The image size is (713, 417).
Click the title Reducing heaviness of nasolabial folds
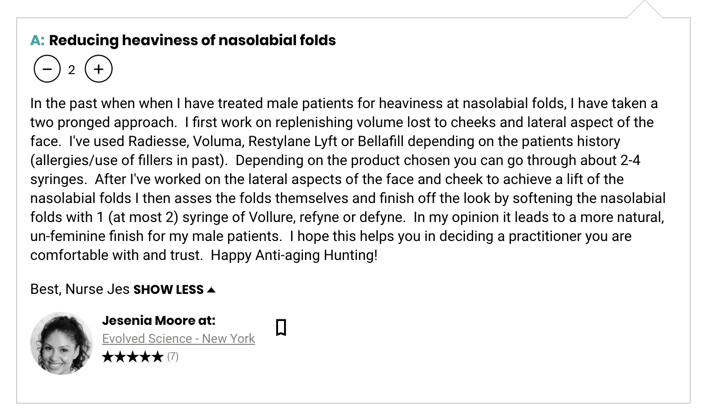(192, 40)
